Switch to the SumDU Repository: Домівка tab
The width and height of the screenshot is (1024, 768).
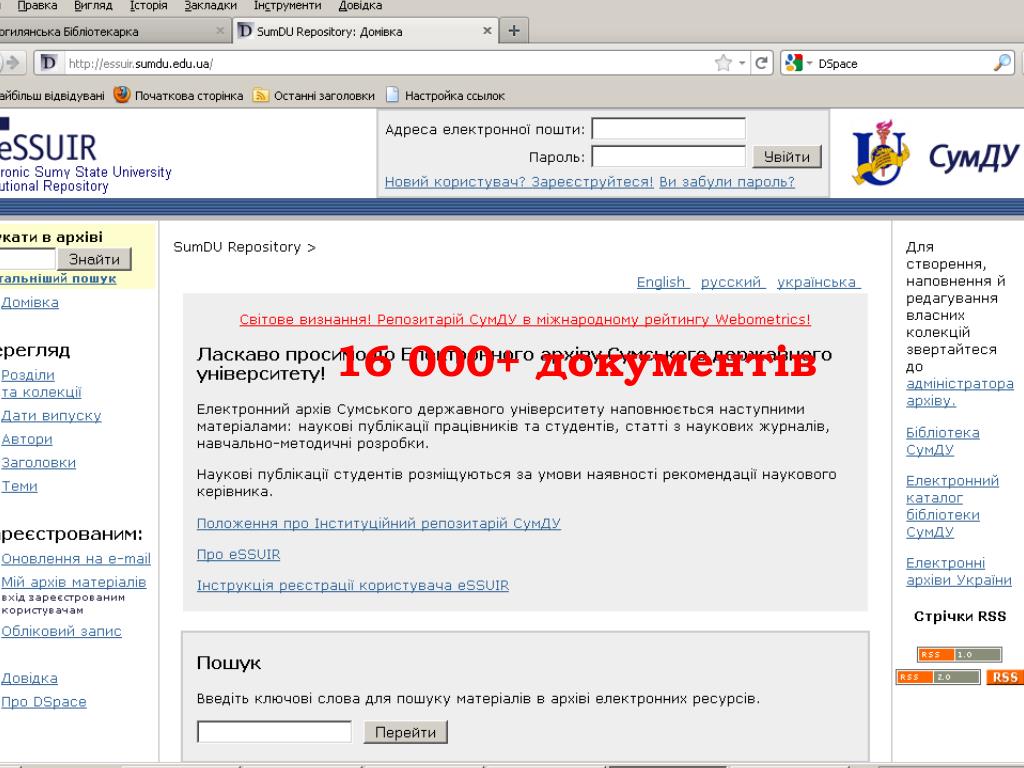pyautogui.click(x=364, y=31)
